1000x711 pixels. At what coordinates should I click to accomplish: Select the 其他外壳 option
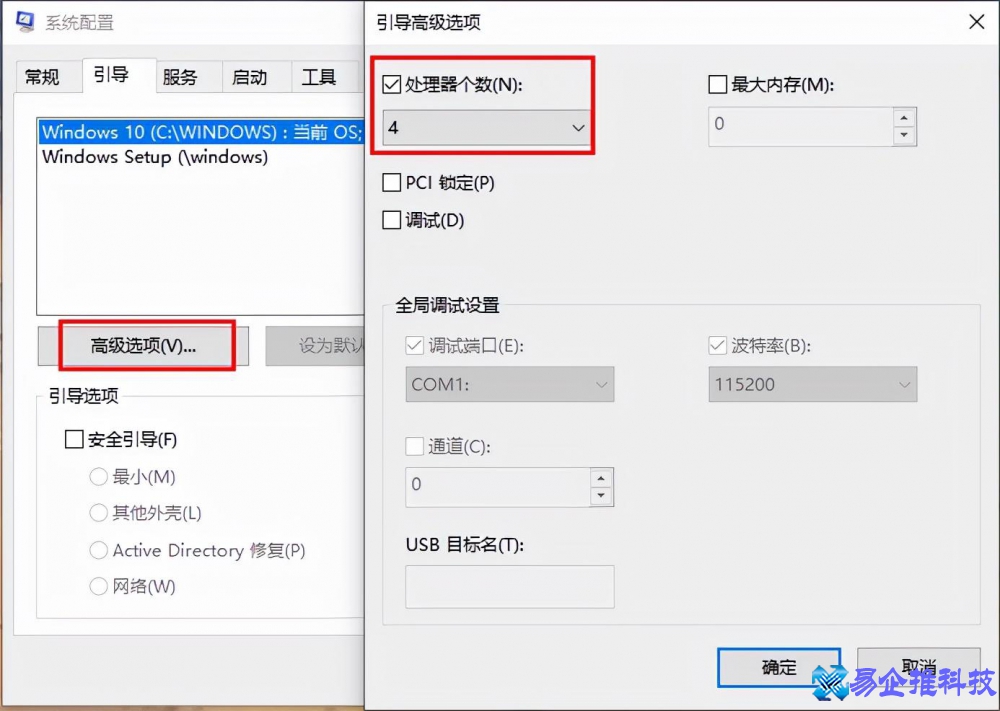[98, 513]
